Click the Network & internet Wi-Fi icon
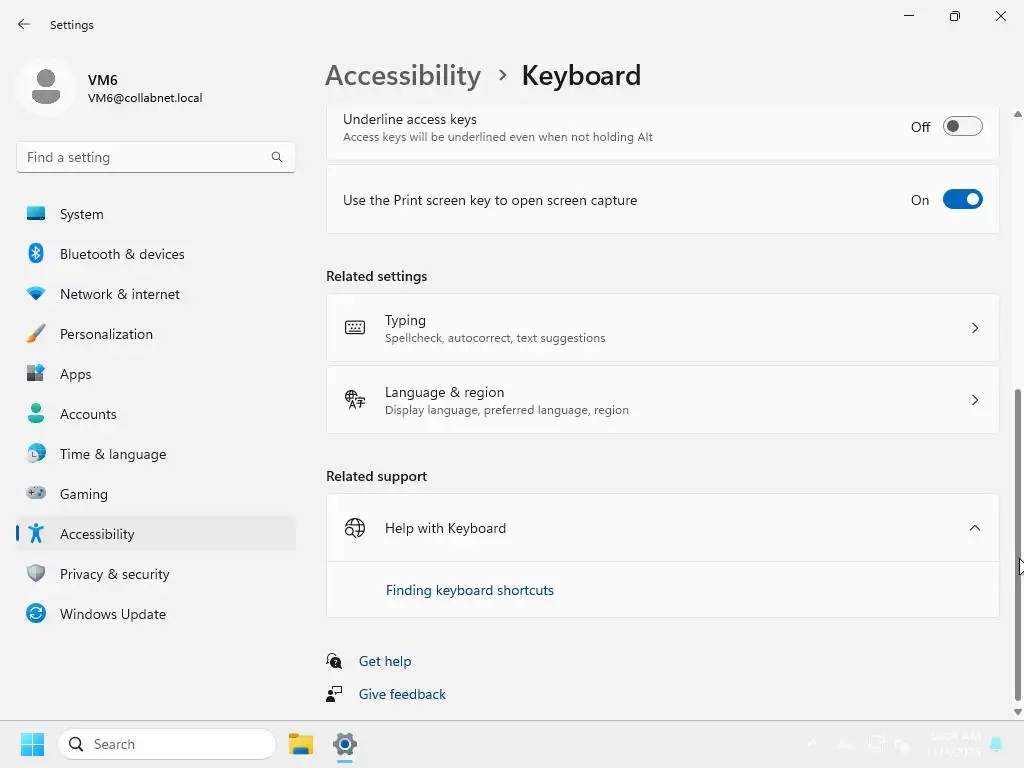Screen dimensions: 1024x768 (36, 294)
